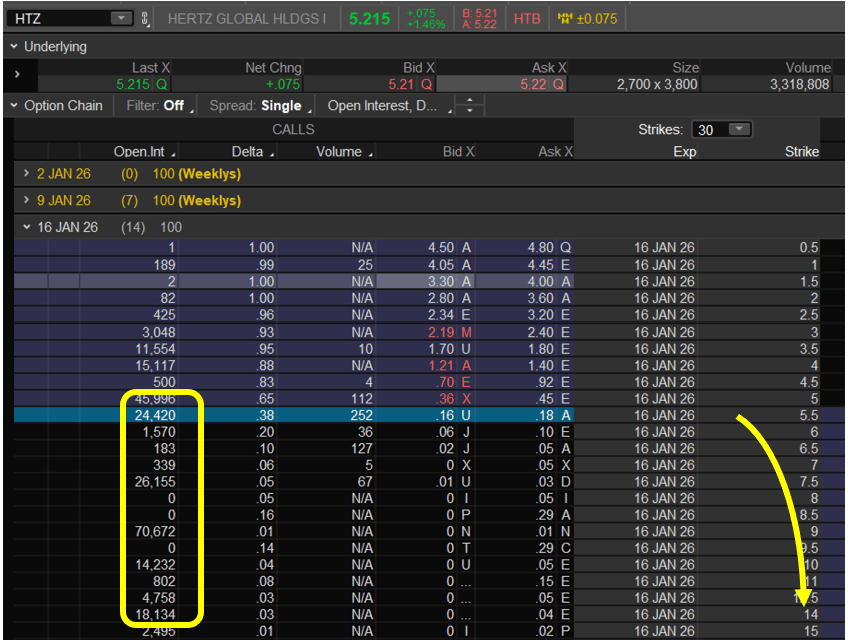Viewport: 848px width, 642px height.
Task: Click the 1.80 ask for strike 3.5
Action: pos(541,349)
